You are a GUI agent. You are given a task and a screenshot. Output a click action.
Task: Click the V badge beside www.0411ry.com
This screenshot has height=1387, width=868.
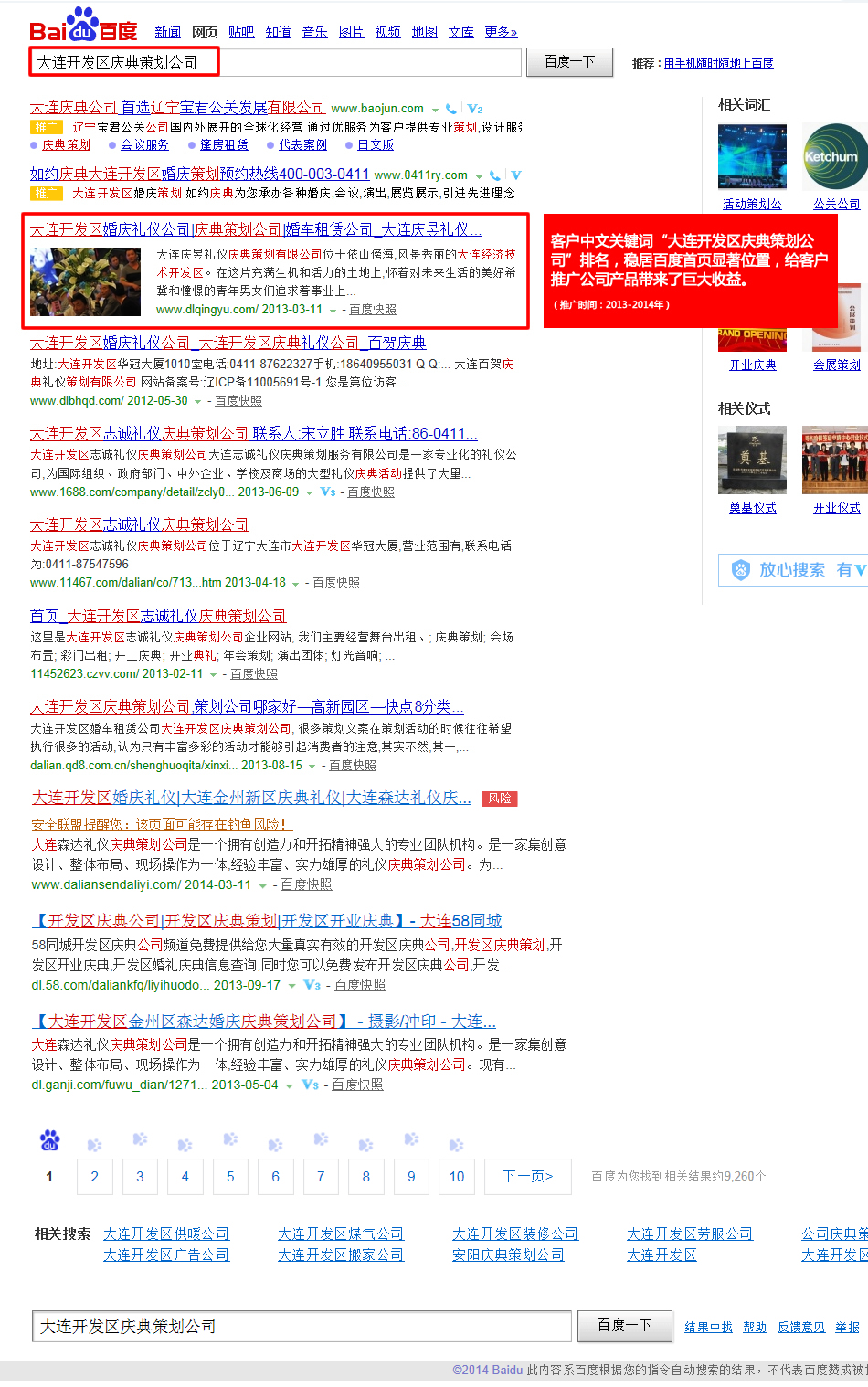pos(516,175)
